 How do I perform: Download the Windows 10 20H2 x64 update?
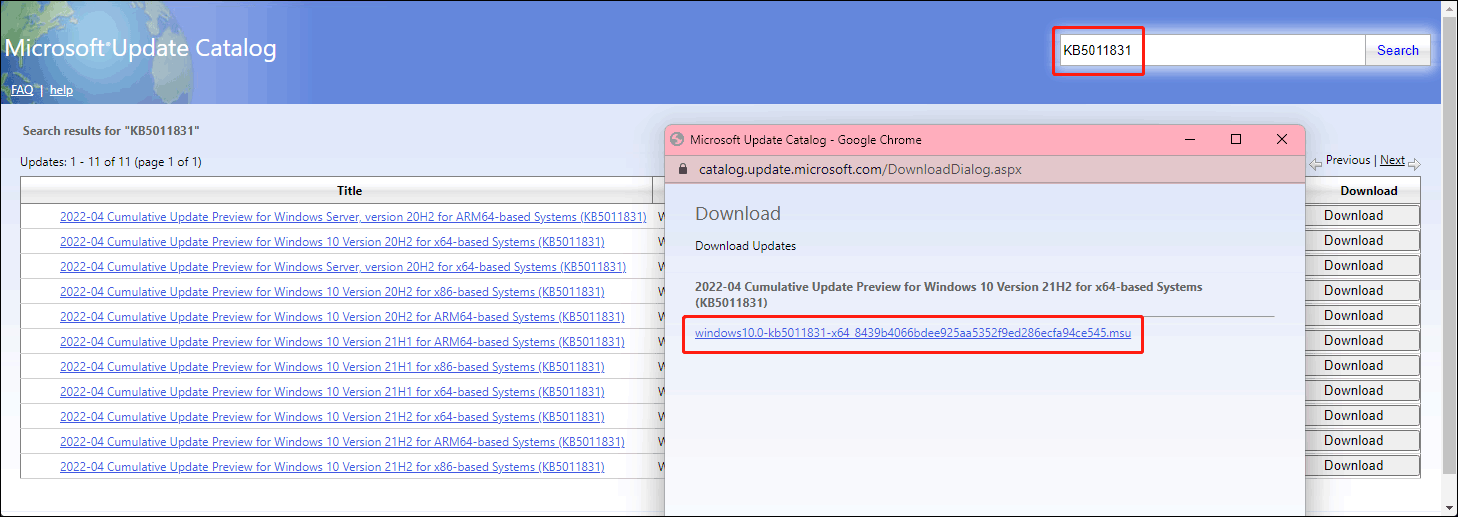(1362, 240)
